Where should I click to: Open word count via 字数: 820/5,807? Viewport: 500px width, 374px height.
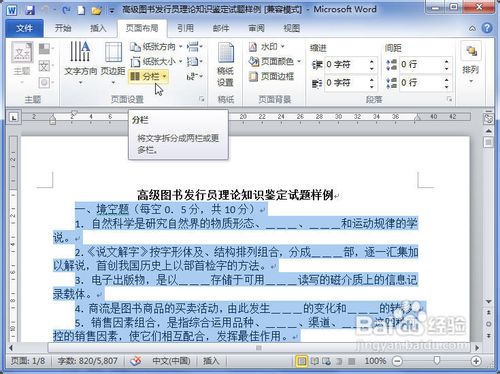(x=87, y=361)
